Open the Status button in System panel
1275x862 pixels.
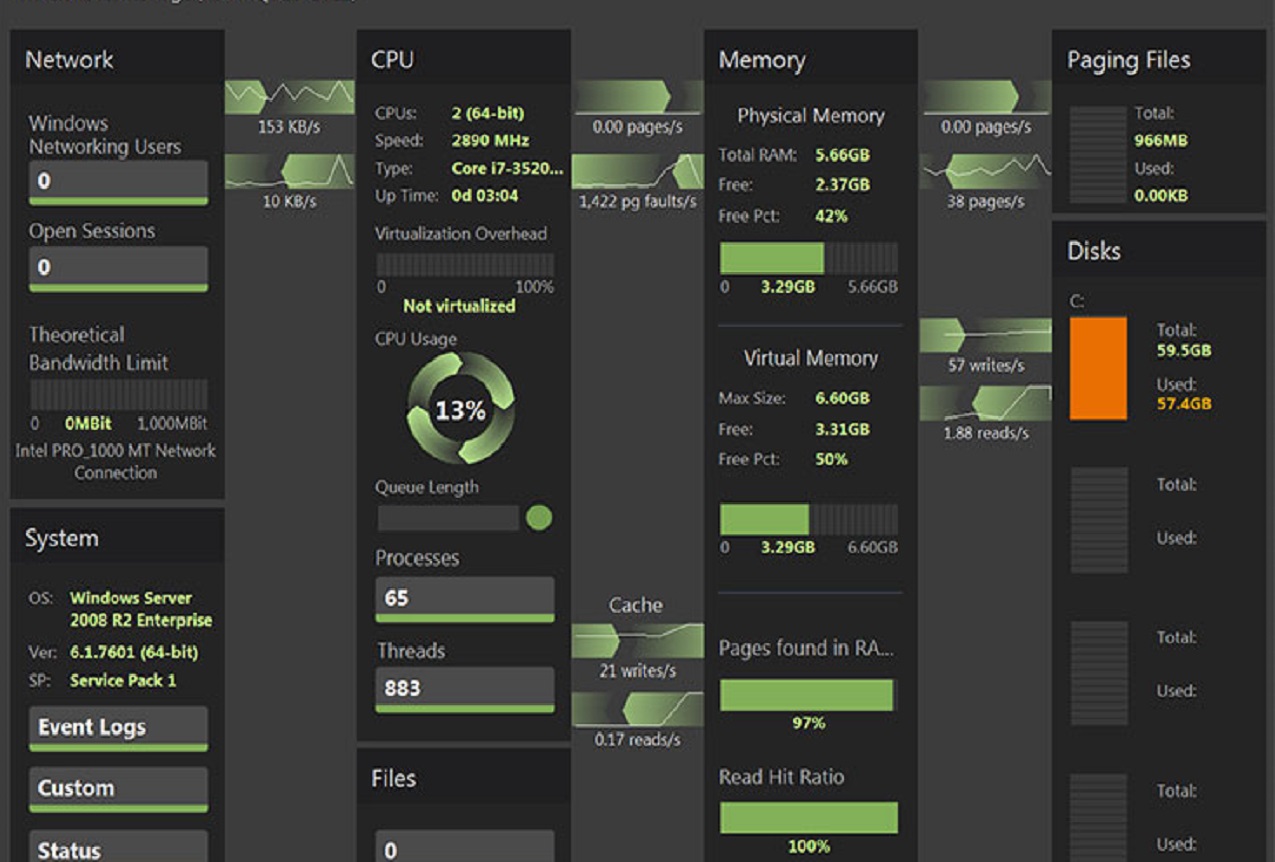[x=118, y=847]
